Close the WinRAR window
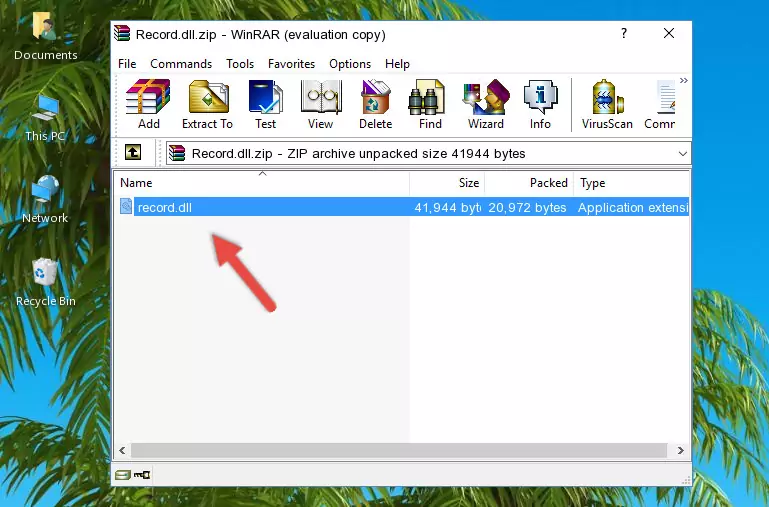Screen dimensions: 769x507 [668, 33]
